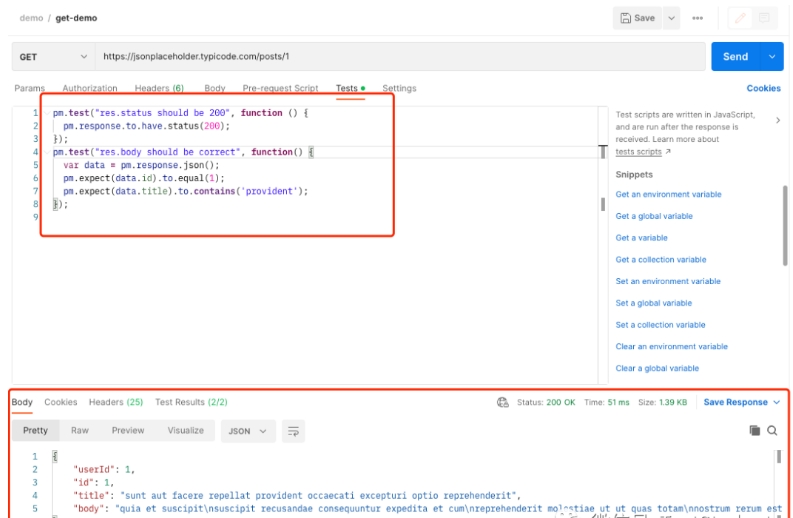Select the Raw response view
This screenshot has width=793, height=518.
pos(80,430)
